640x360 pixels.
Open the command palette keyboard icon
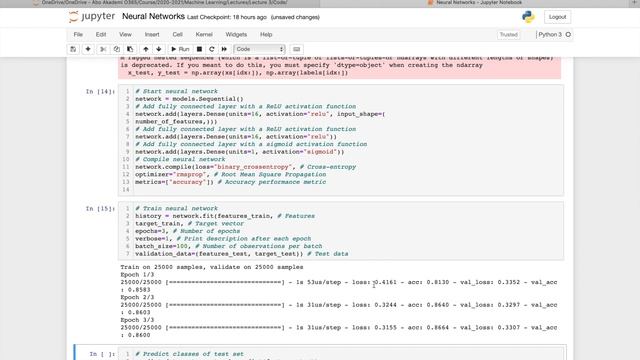297,49
